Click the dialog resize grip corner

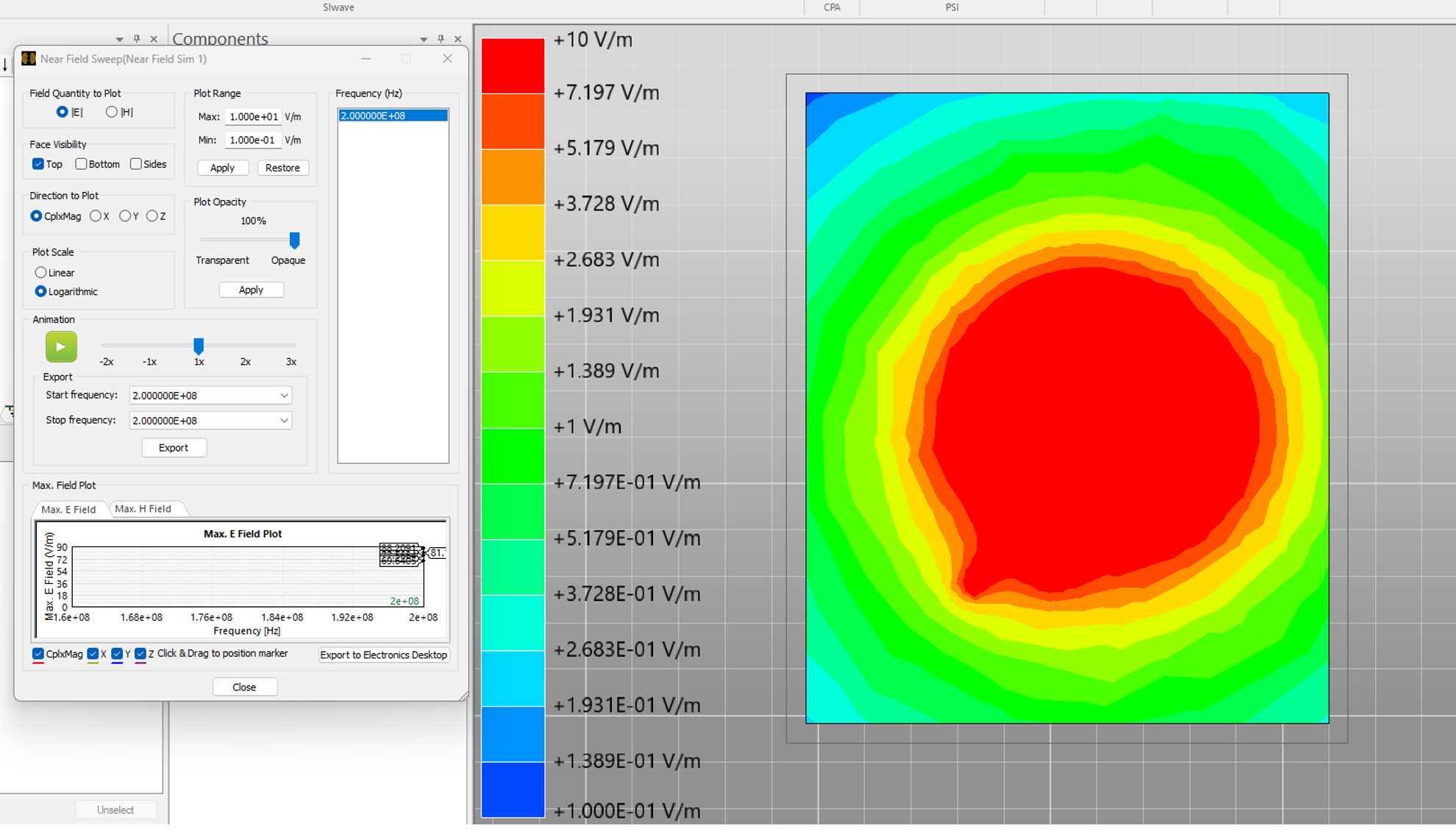pos(463,696)
